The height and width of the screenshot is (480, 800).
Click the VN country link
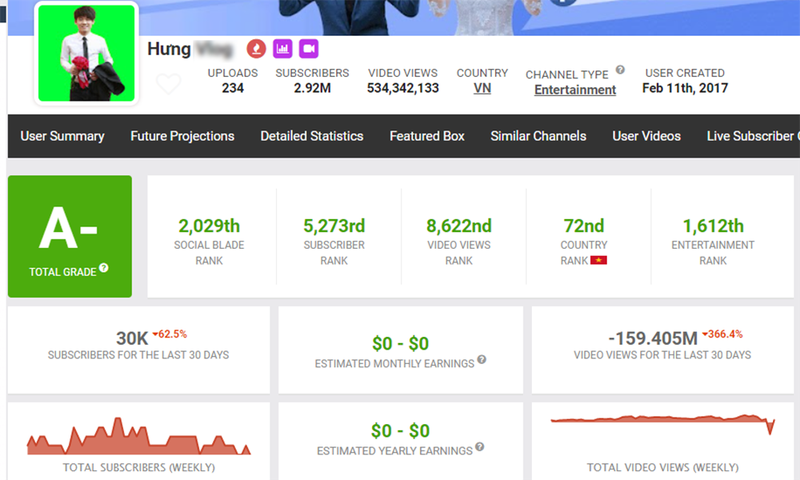[x=482, y=88]
